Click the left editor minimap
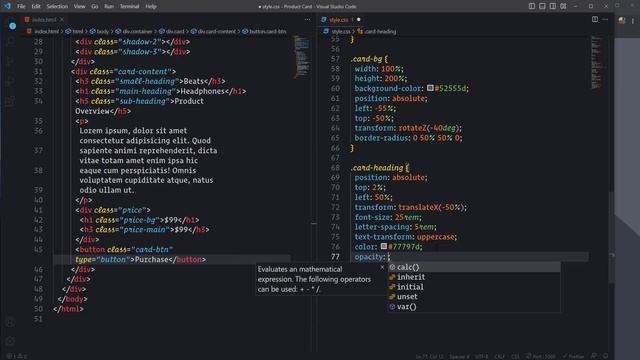This screenshot has width=640, height=360. 302,57
